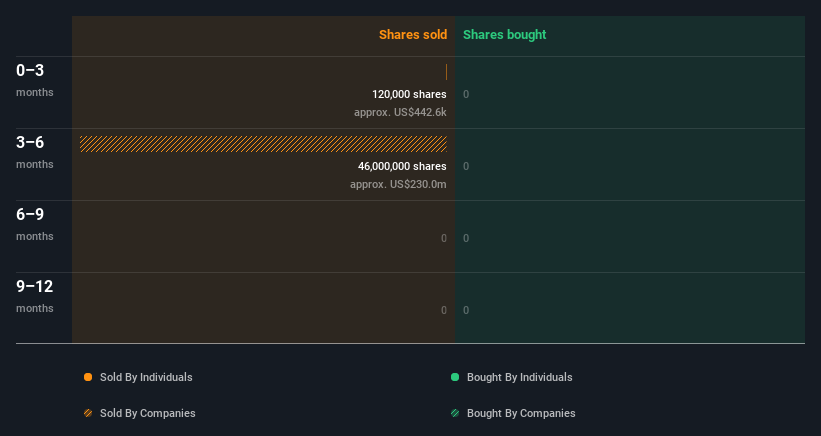821x436 pixels.
Task: Click the 46,000,000 shares value
Action: 402,166
